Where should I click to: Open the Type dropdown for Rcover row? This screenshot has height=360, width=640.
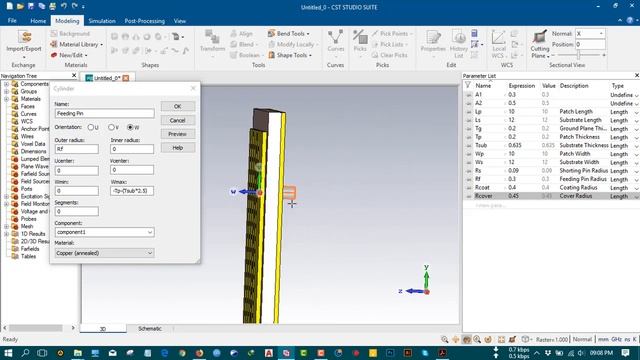tap(636, 196)
